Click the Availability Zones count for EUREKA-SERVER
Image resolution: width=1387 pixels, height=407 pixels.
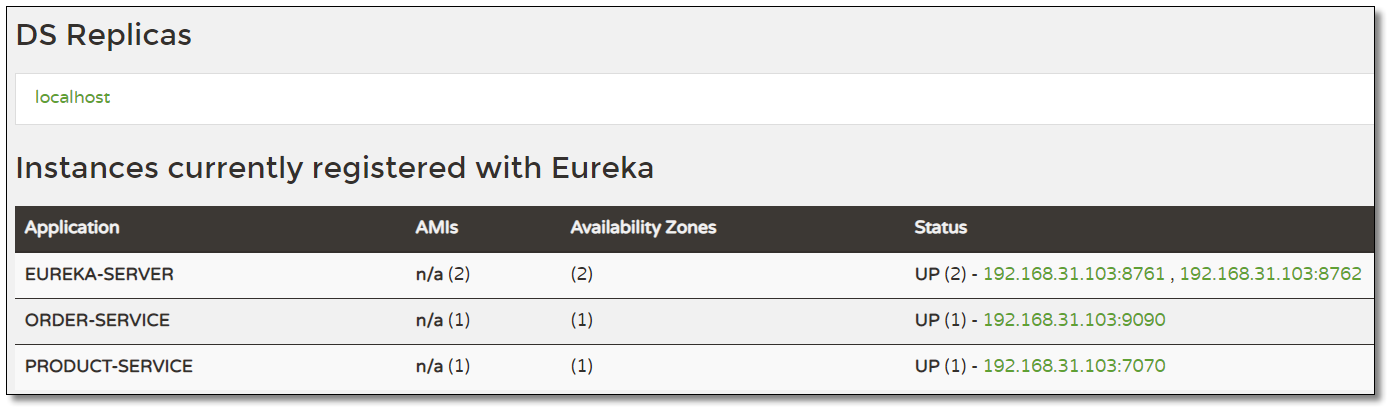click(581, 274)
